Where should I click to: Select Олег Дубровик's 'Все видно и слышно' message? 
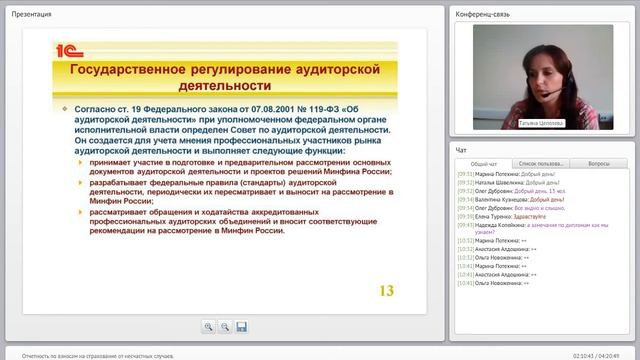511,208
